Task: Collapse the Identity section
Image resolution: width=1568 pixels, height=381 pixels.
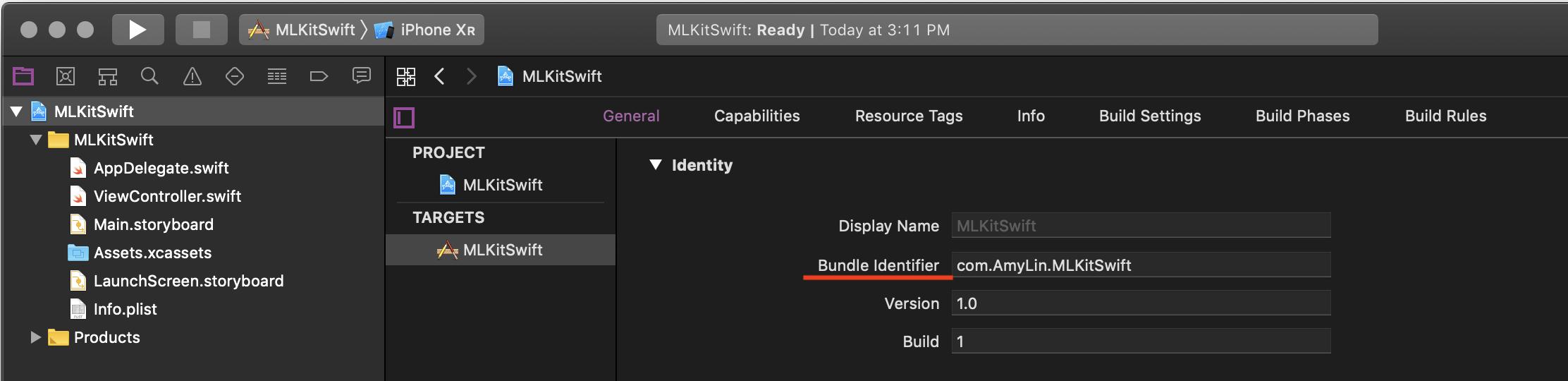Action: [x=656, y=165]
